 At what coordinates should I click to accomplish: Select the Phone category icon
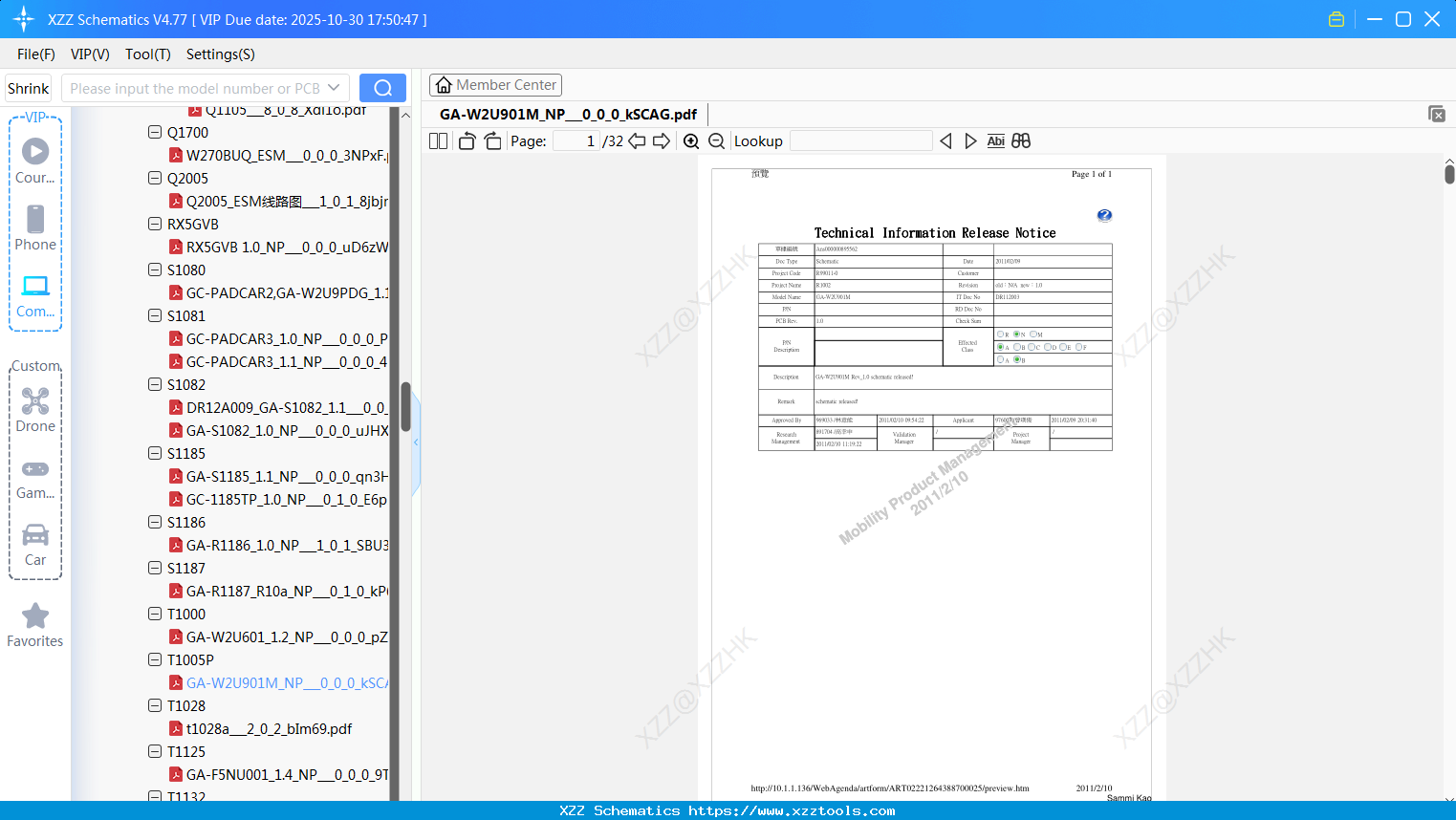[35, 227]
